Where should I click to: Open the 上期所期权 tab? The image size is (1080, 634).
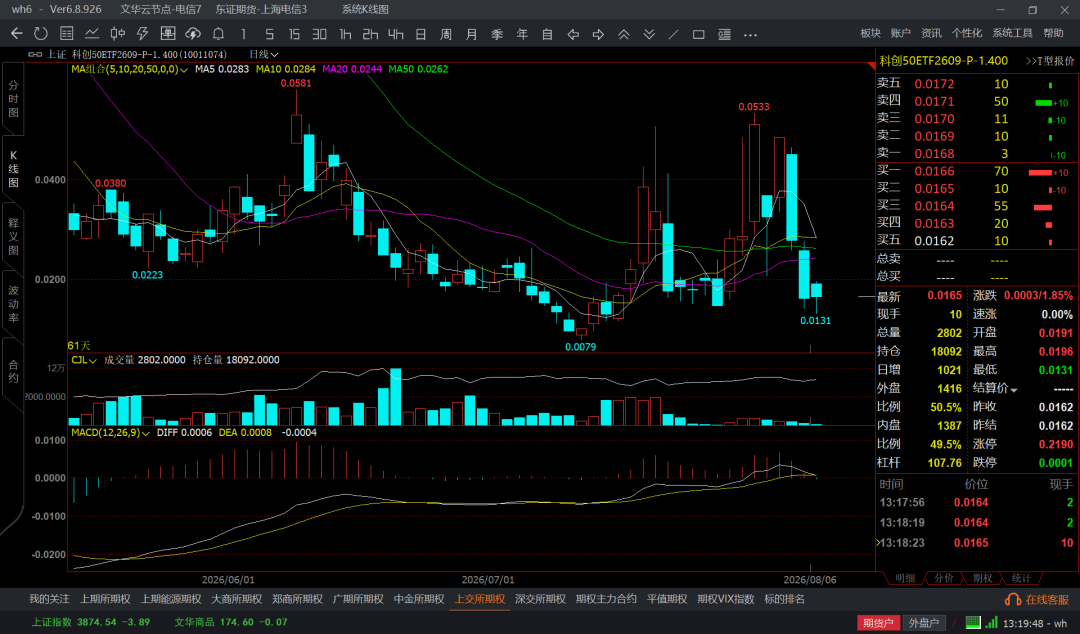(x=105, y=599)
